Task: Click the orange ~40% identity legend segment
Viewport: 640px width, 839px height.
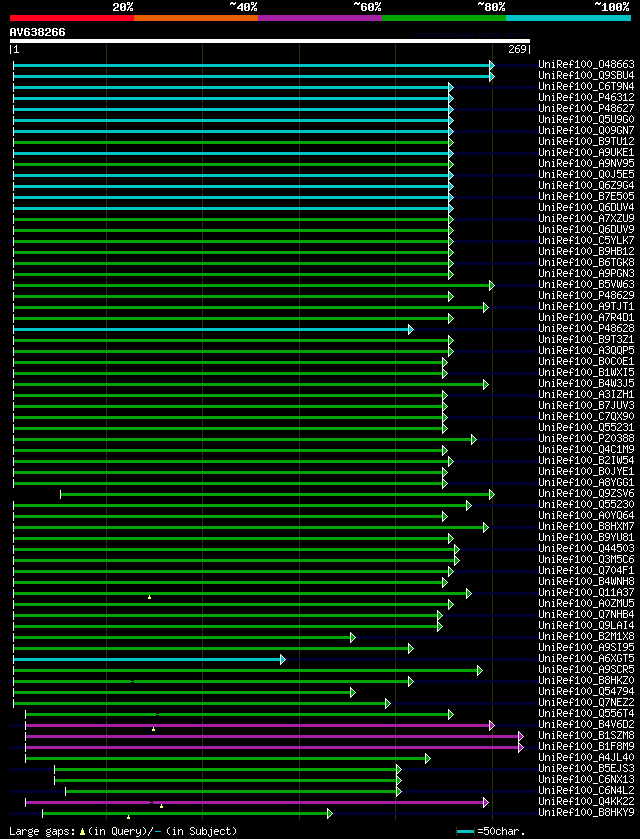Action: (x=196, y=18)
